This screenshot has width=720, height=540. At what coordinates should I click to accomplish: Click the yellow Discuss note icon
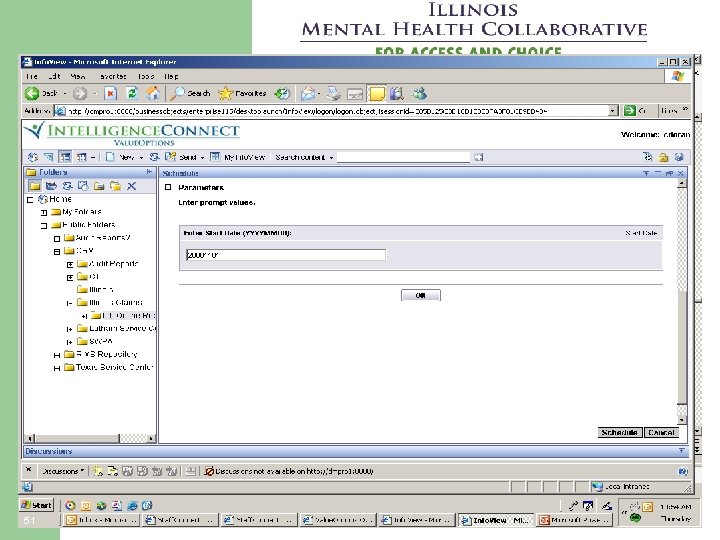377,94
